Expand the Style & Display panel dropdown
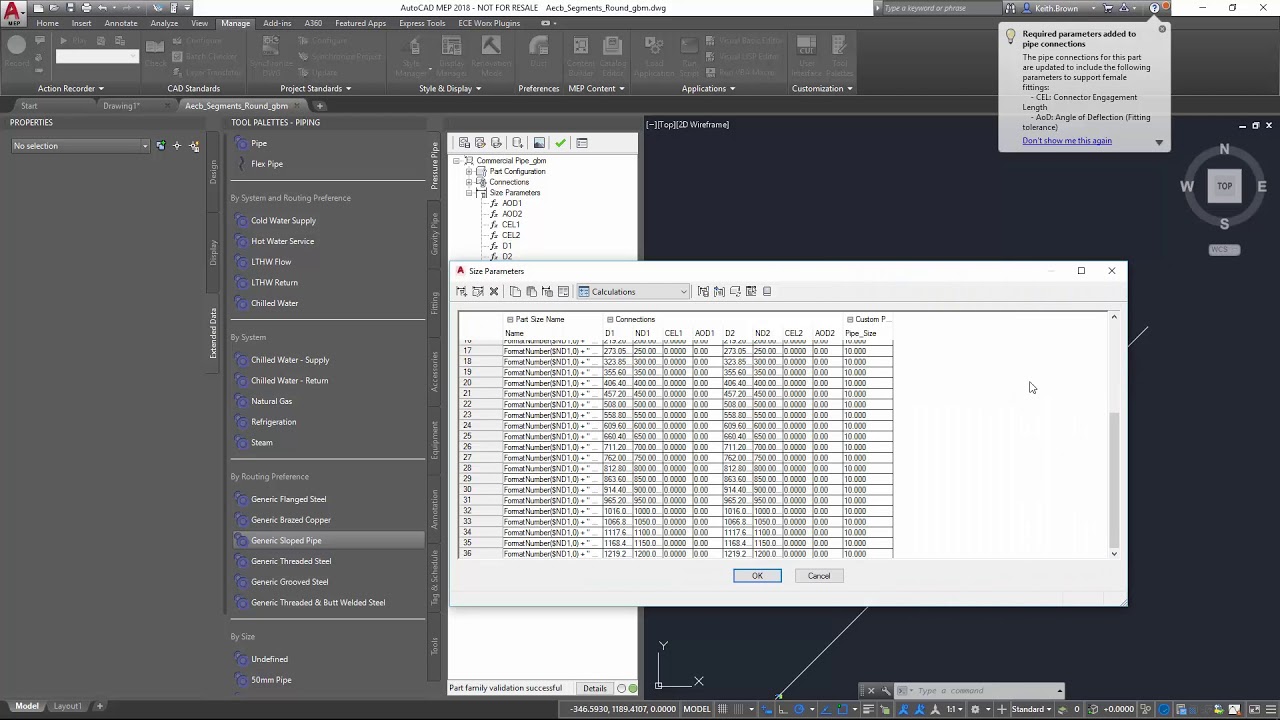Screen dimensions: 1280x720 [x=450, y=89]
